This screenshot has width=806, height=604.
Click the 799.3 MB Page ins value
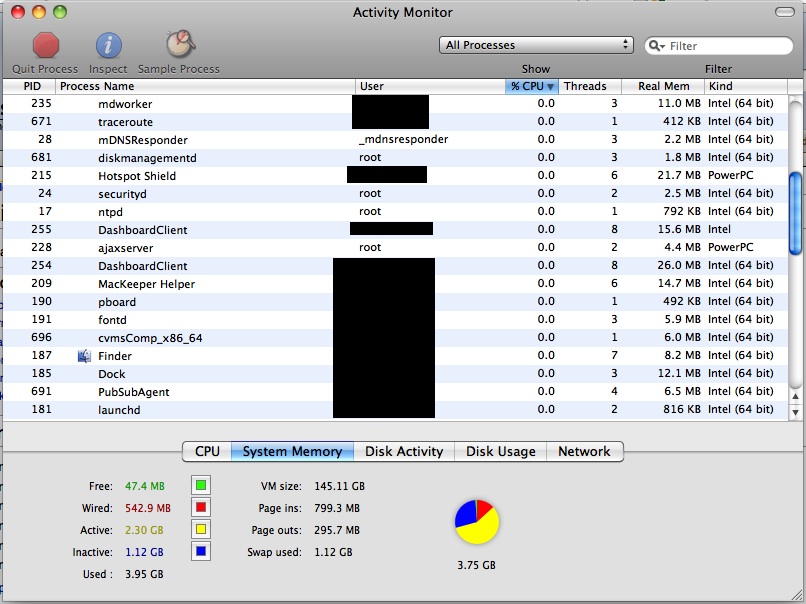click(337, 508)
